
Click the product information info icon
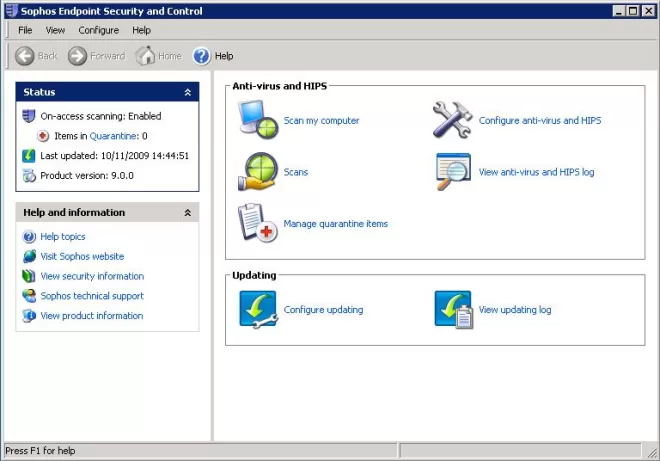click(29, 315)
